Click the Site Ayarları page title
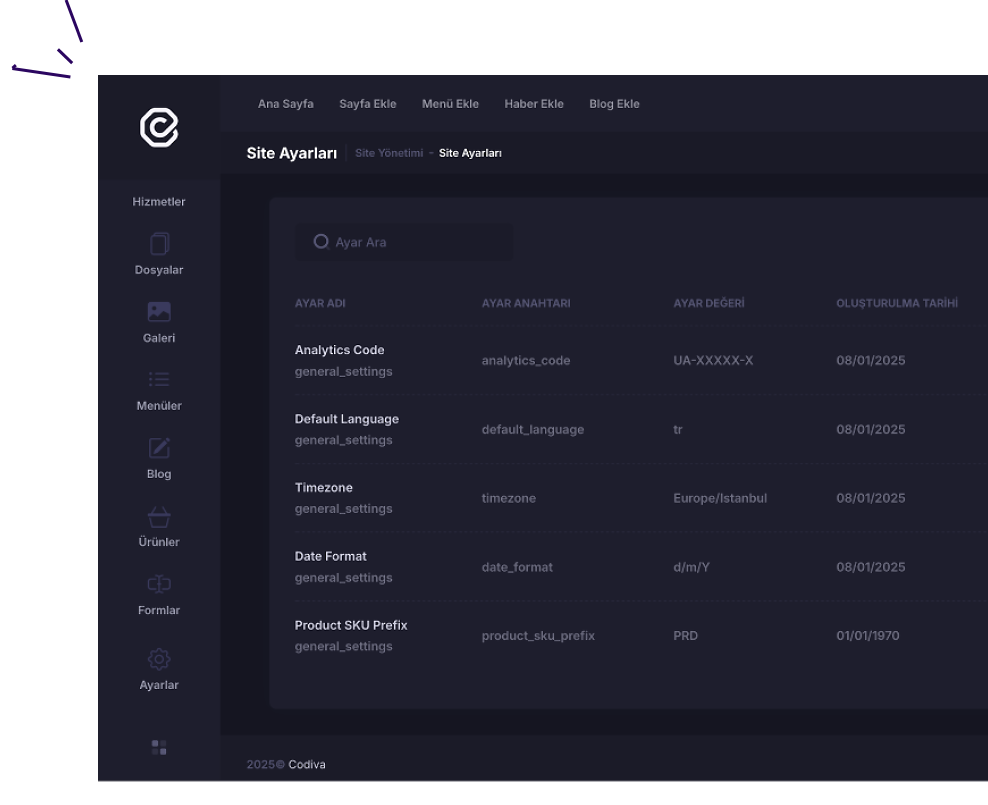 (x=292, y=153)
